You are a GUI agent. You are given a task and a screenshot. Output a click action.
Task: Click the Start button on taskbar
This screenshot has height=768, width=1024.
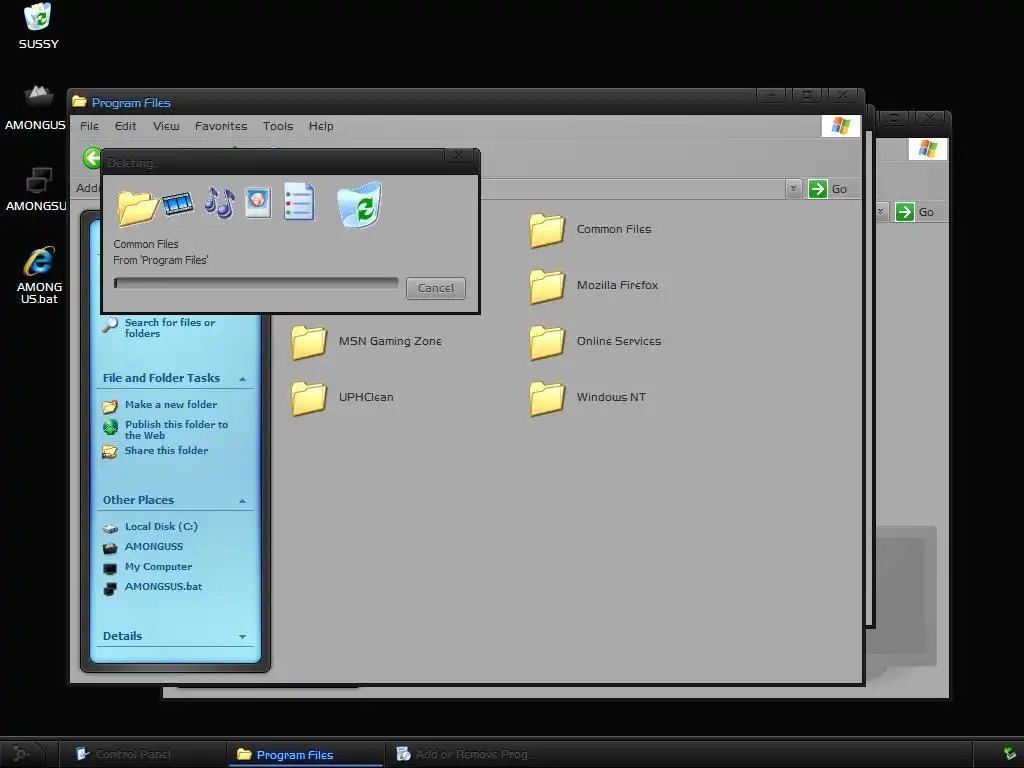point(22,754)
